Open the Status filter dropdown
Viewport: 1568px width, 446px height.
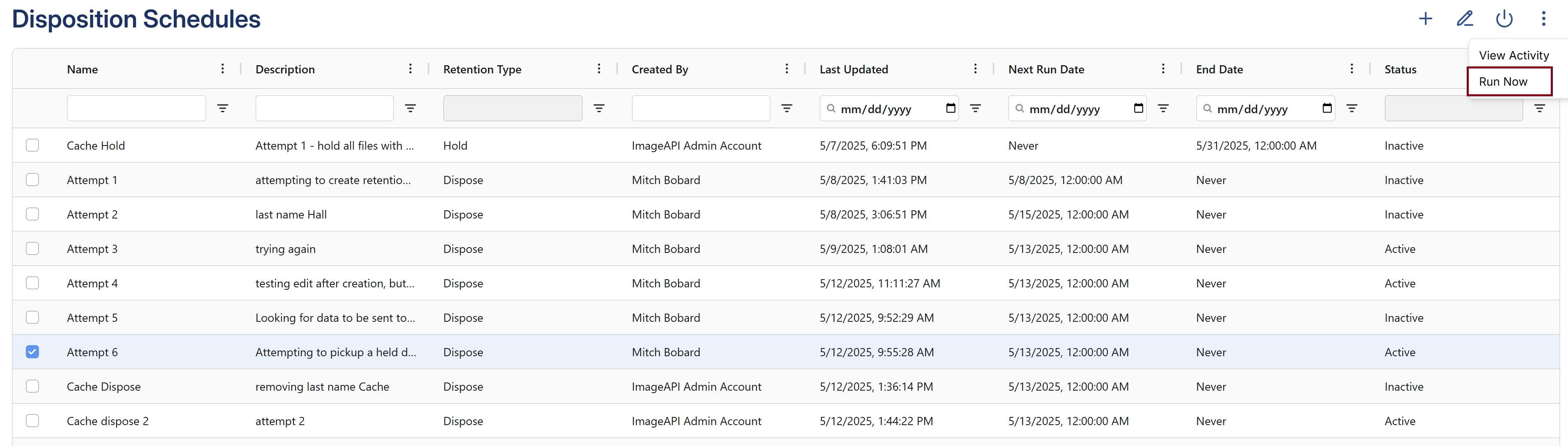1453,108
